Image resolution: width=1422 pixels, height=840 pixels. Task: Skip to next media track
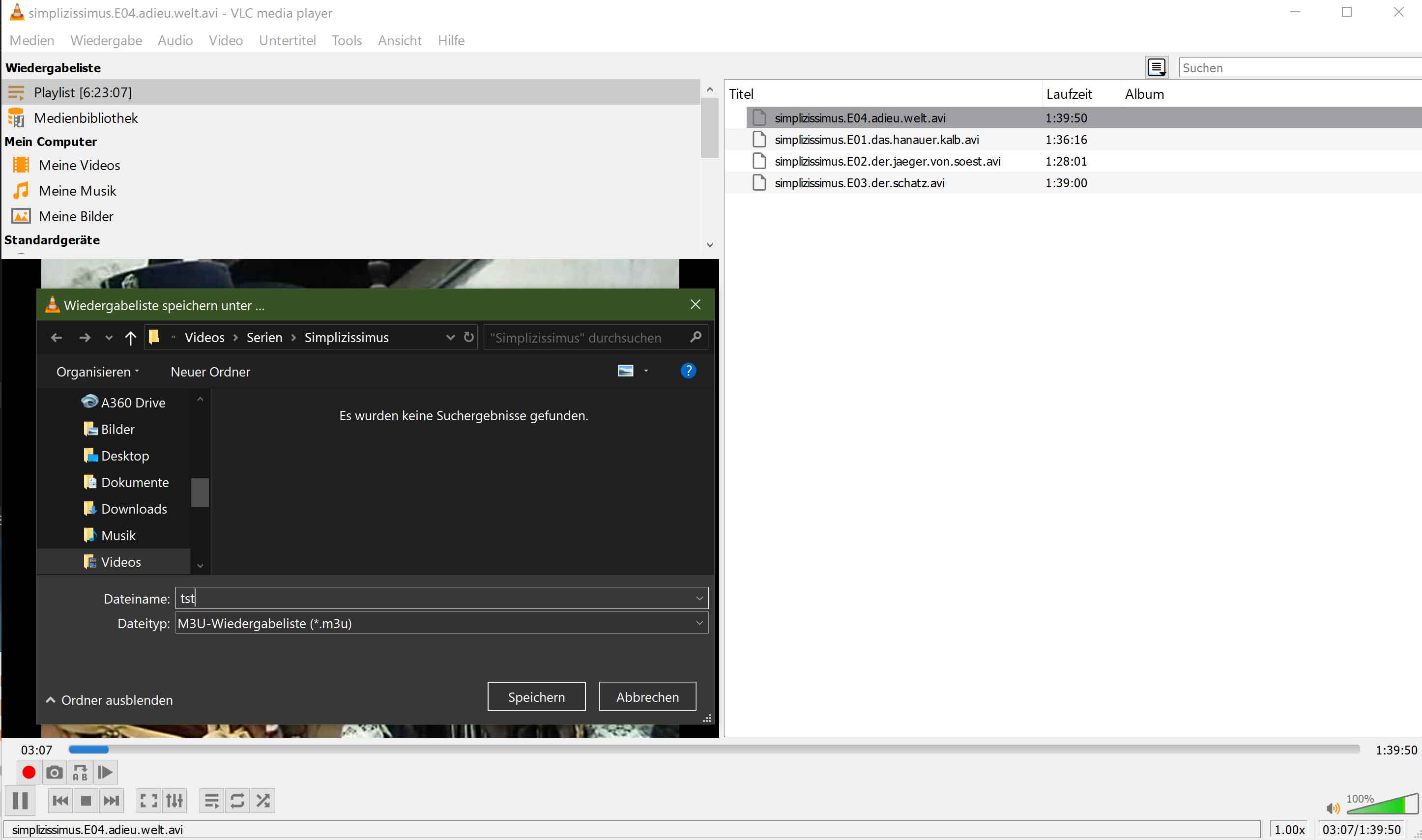[112, 800]
